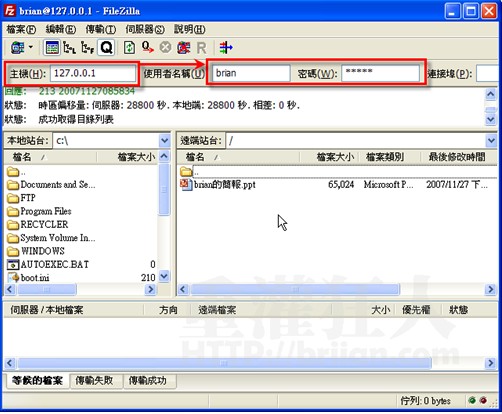Toggle the transfer queue Q icon
This screenshot has height=414, width=502.
106,48
